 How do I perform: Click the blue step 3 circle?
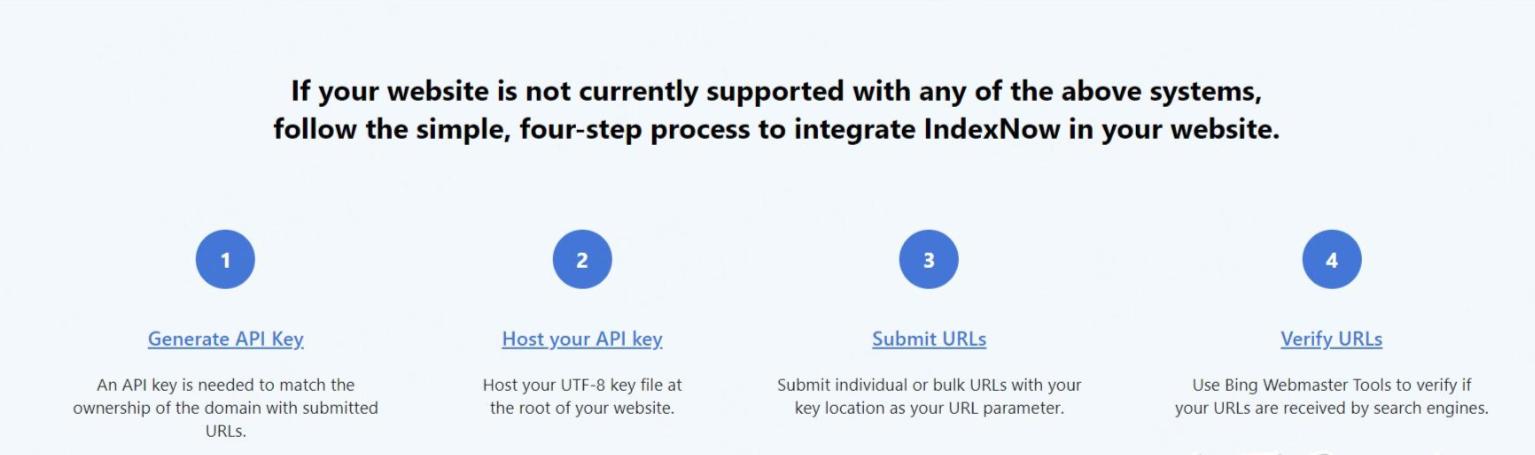click(x=929, y=260)
